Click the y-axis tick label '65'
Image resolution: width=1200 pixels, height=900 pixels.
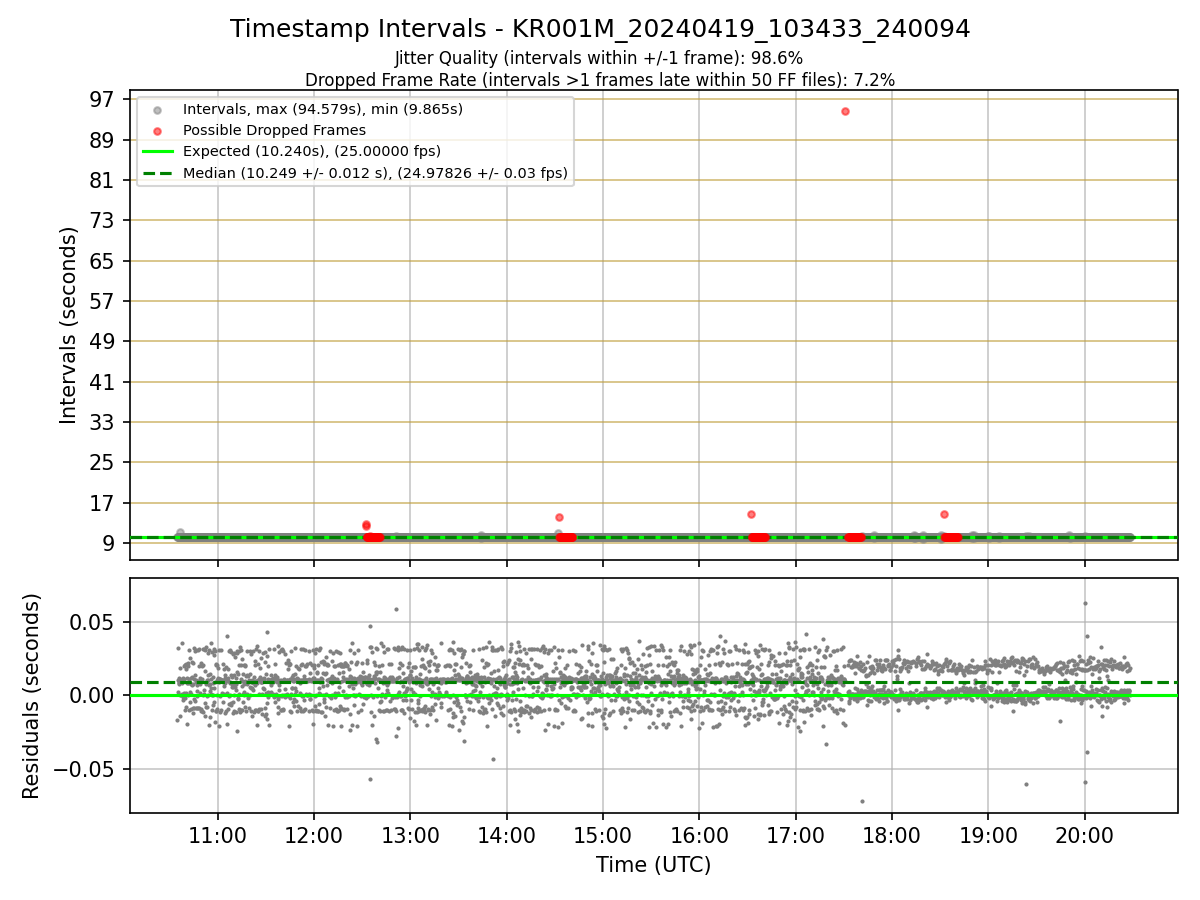[x=103, y=261]
